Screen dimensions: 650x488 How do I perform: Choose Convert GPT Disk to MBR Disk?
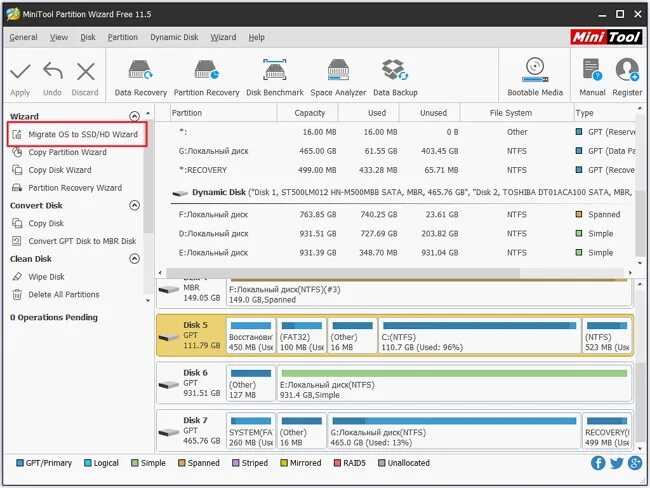pos(74,241)
